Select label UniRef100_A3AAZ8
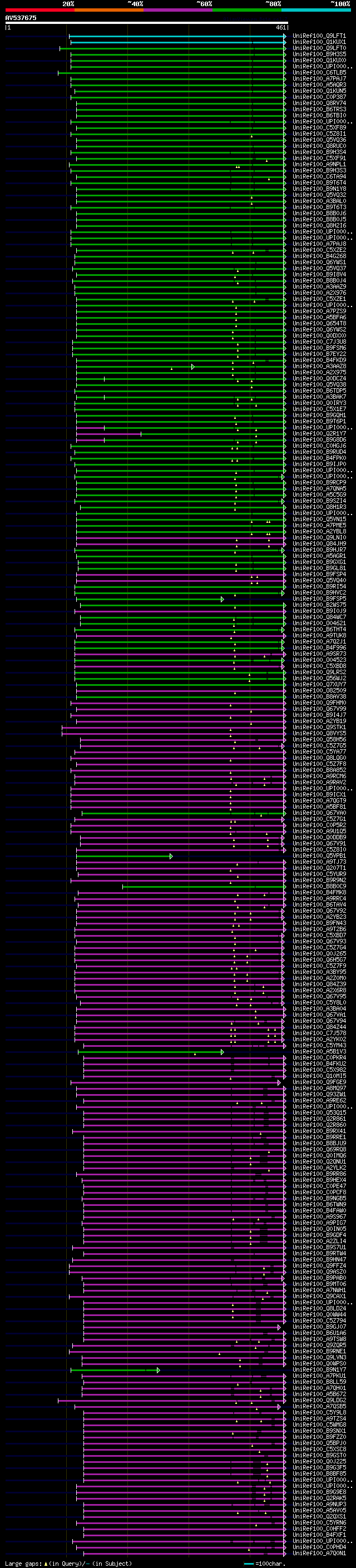356x1568 pixels. click(319, 366)
